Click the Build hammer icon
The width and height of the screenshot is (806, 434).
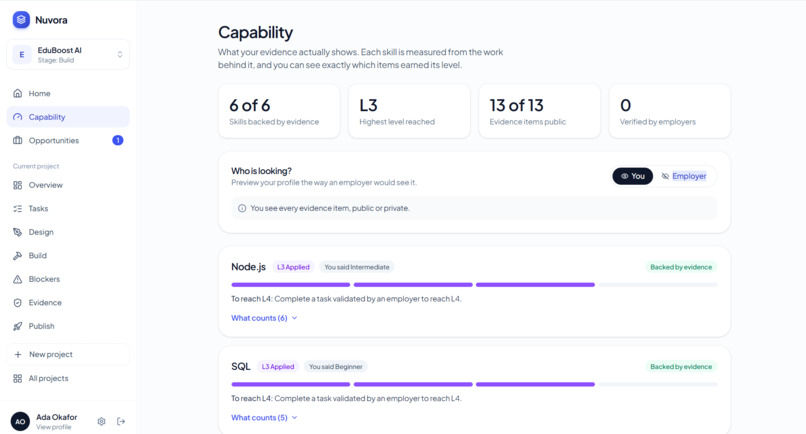17,256
